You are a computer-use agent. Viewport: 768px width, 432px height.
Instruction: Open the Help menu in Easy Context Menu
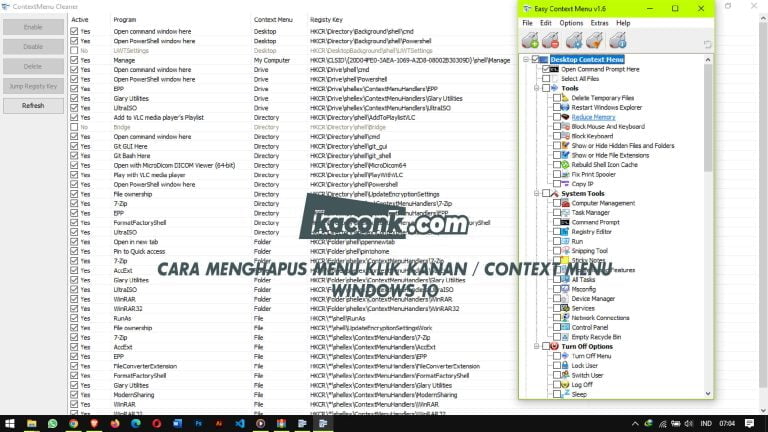pyautogui.click(x=623, y=23)
